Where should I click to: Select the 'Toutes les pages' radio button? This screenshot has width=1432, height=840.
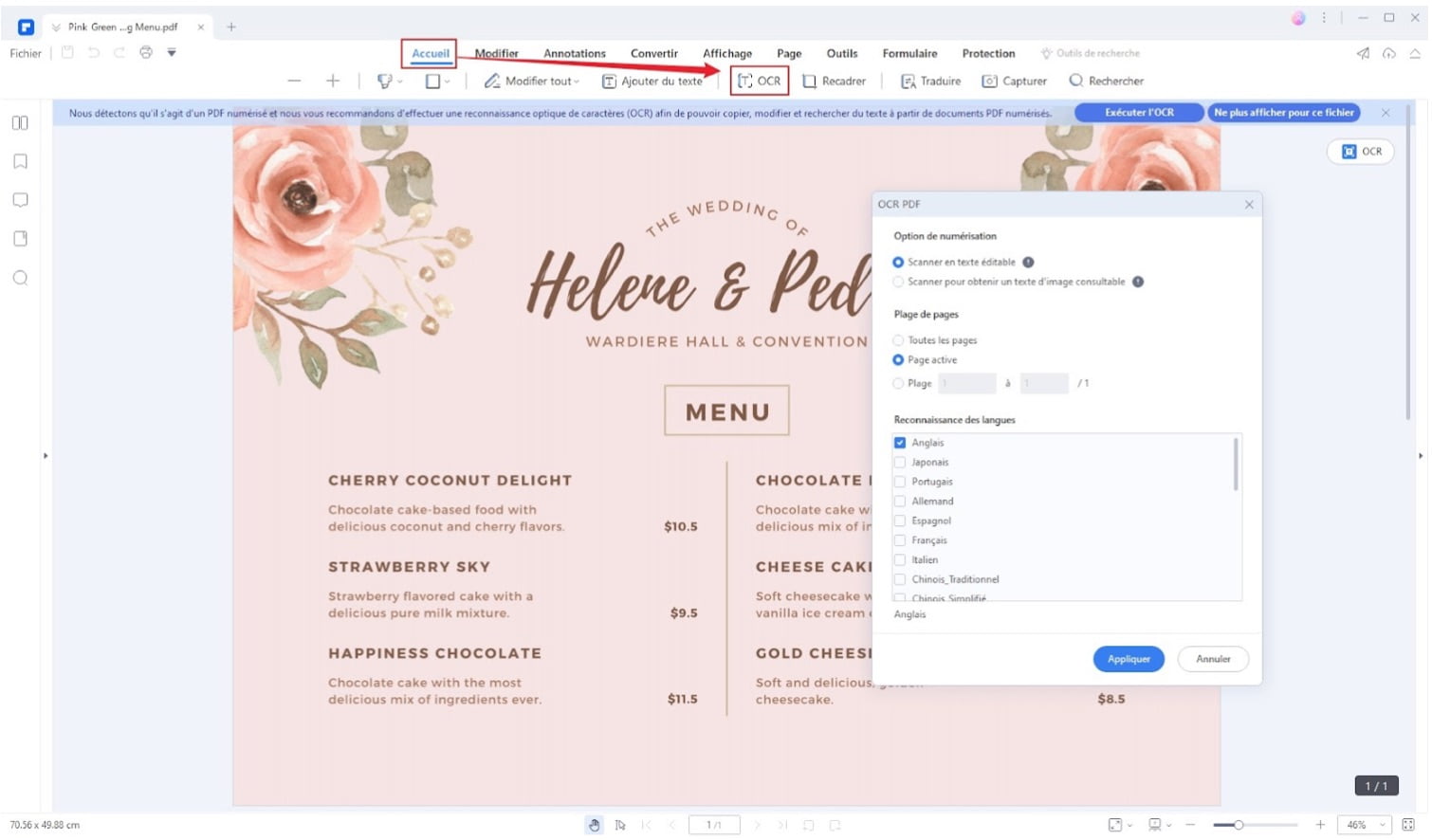coord(897,339)
